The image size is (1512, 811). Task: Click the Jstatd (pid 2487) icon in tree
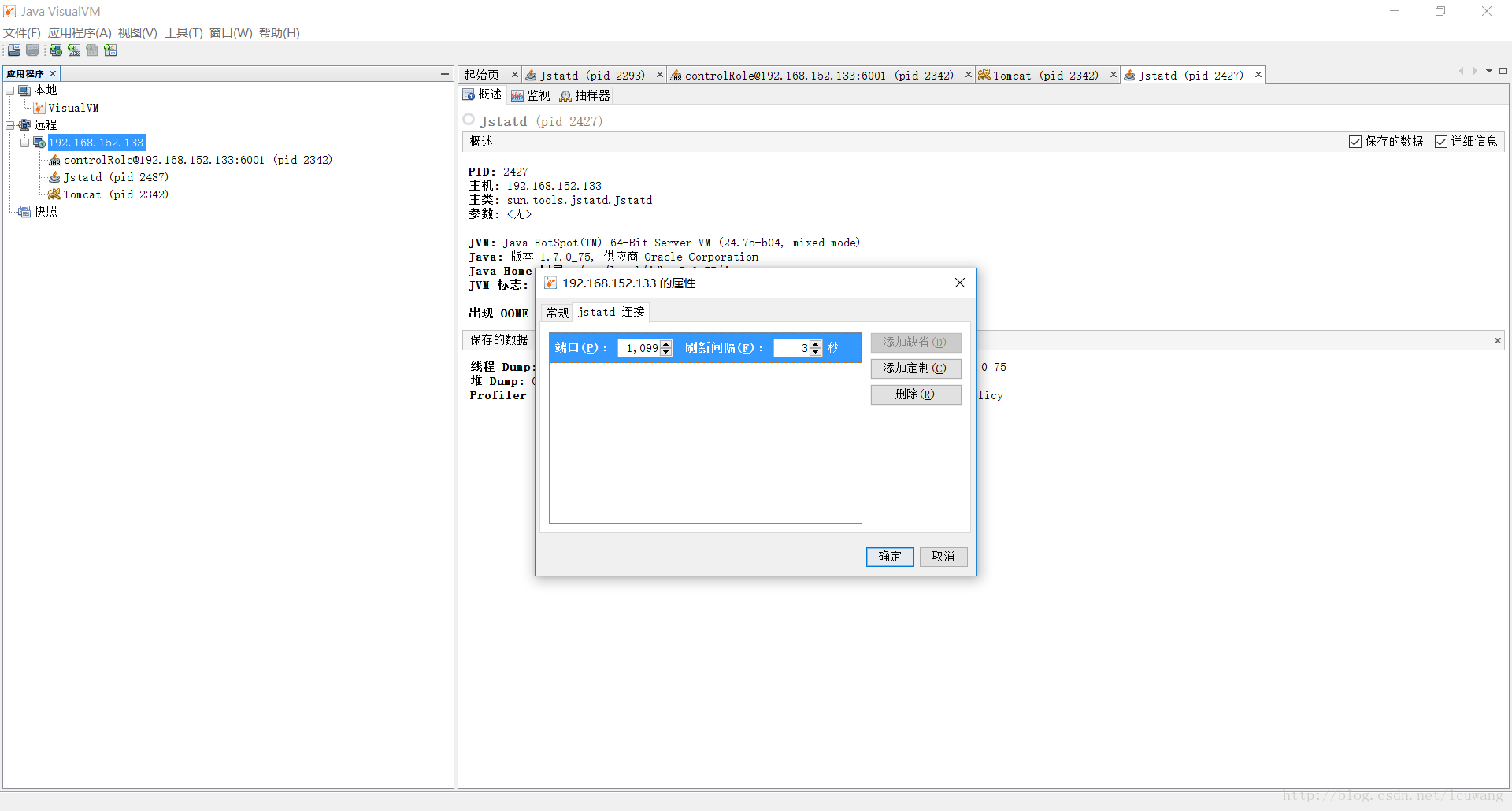(x=54, y=177)
